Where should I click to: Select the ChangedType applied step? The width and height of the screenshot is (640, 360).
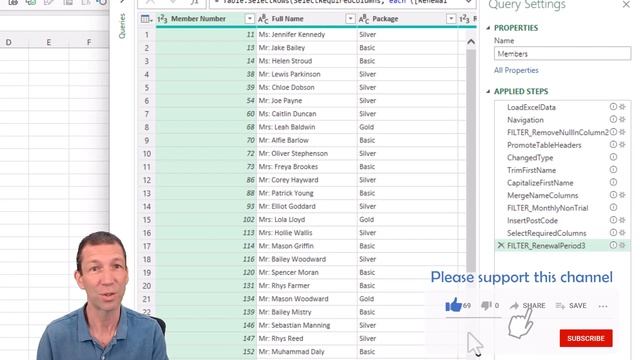coord(530,158)
